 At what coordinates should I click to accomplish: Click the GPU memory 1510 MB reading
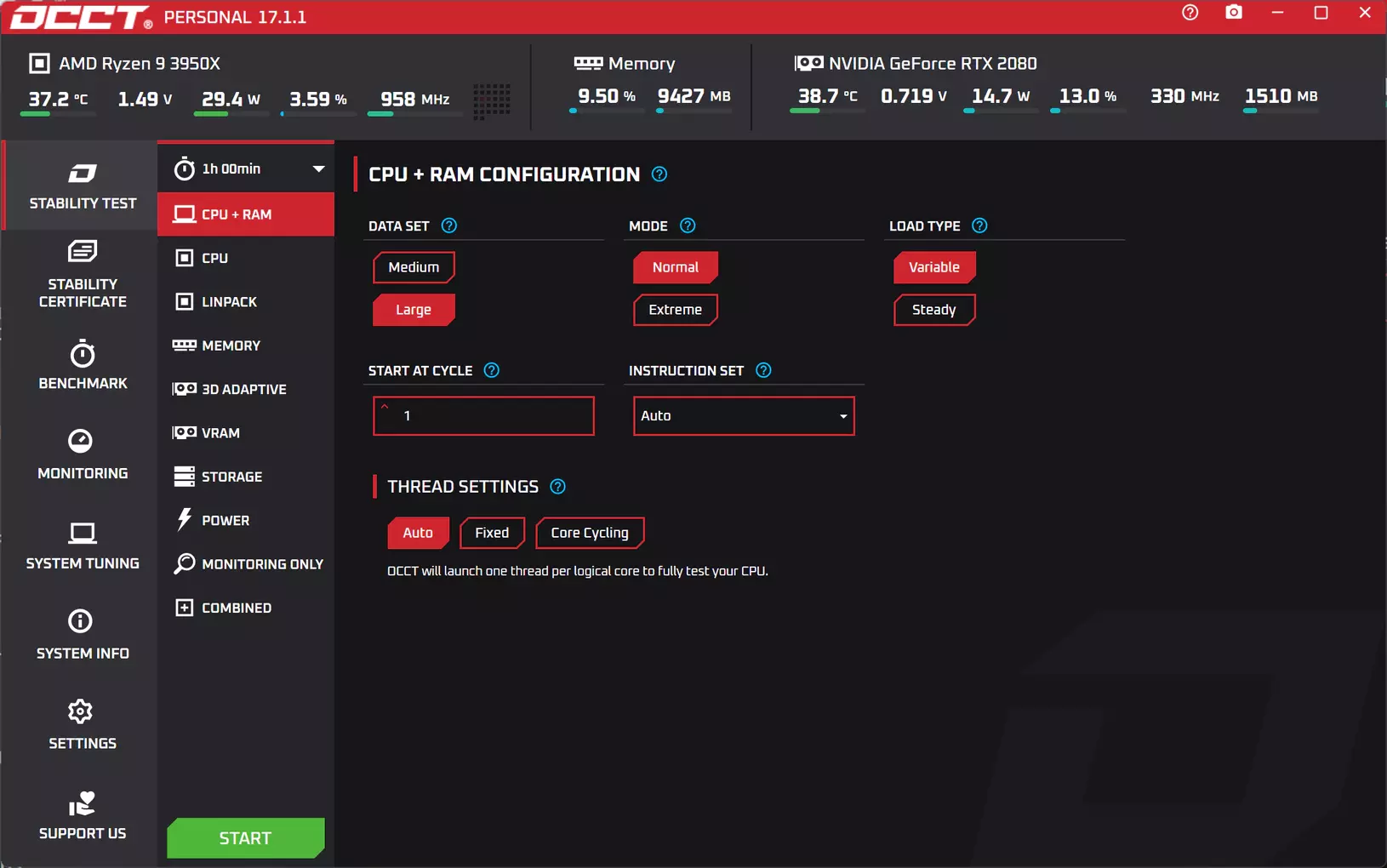pos(1281,96)
